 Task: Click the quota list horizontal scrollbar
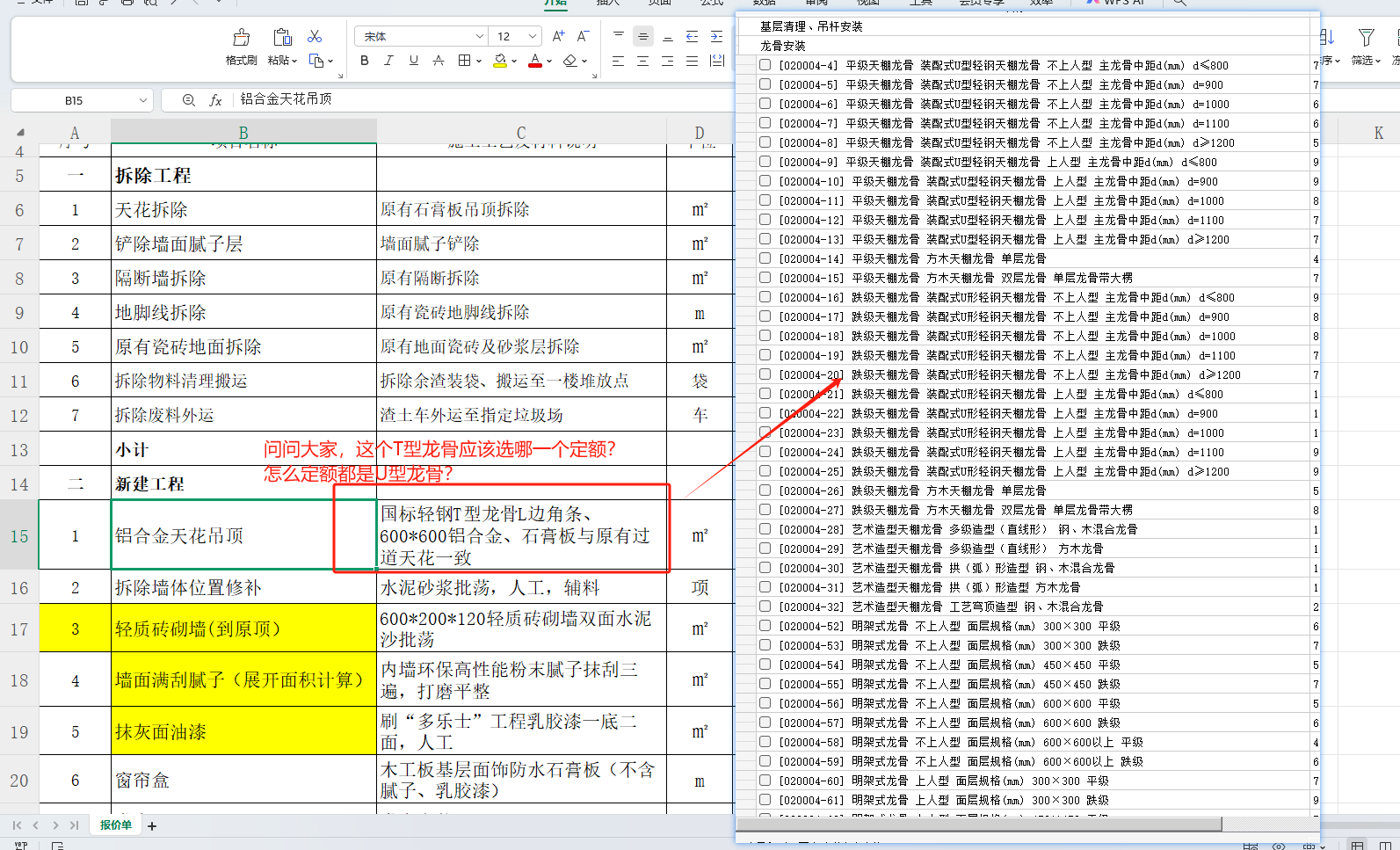tap(979, 824)
